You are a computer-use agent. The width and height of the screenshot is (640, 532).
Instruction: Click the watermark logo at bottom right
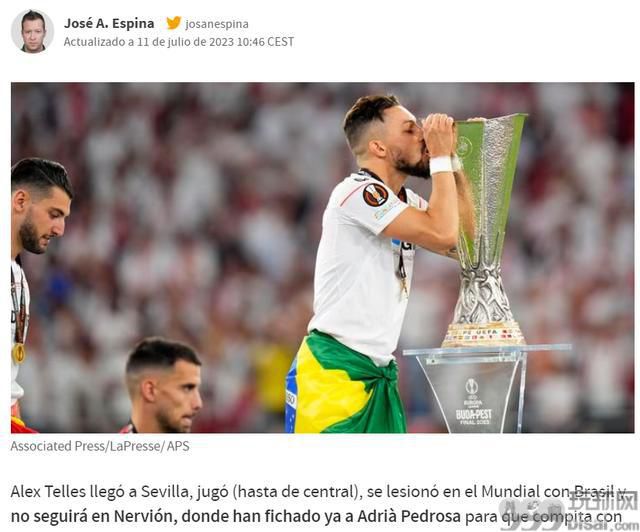pos(567,510)
